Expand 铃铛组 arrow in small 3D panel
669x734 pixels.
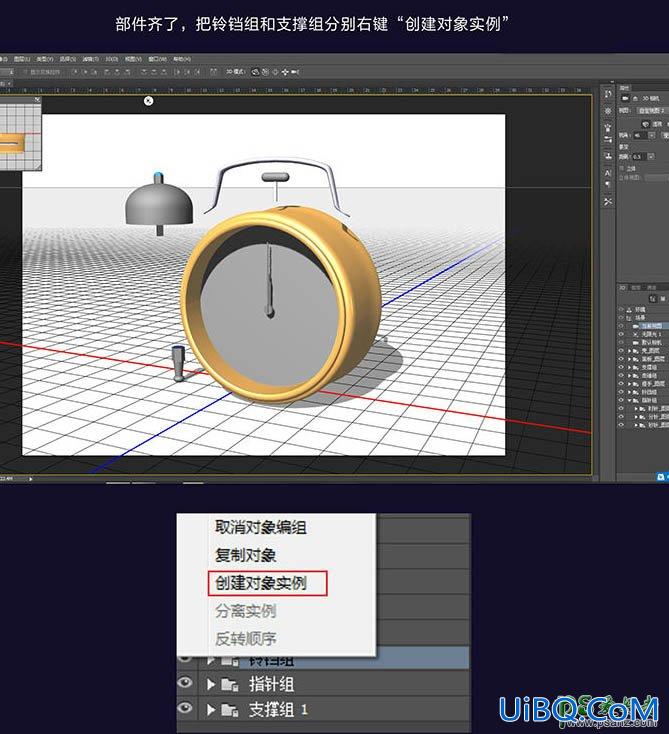(629, 392)
